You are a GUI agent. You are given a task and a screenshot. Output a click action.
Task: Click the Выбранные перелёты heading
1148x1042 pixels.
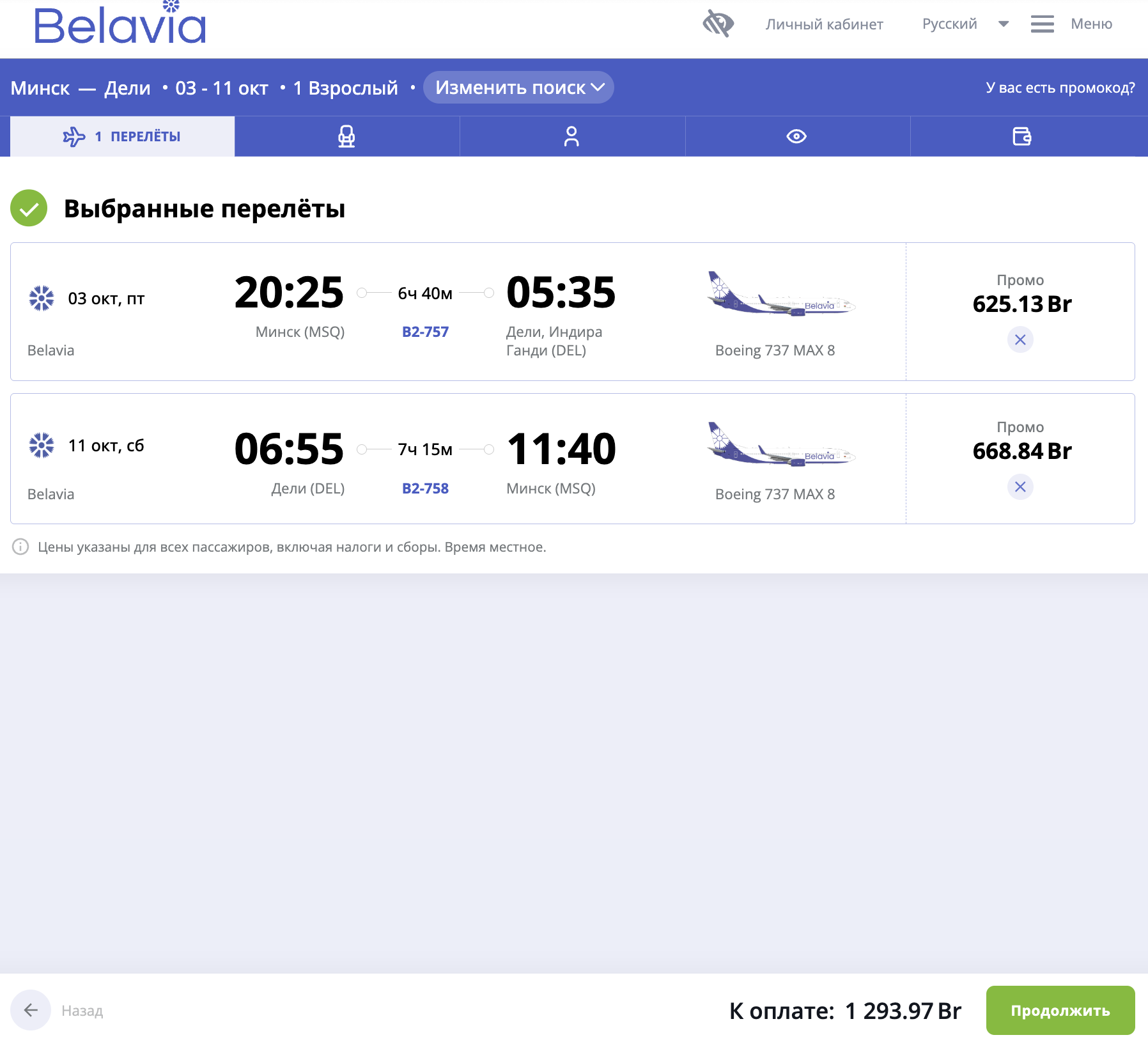click(205, 208)
